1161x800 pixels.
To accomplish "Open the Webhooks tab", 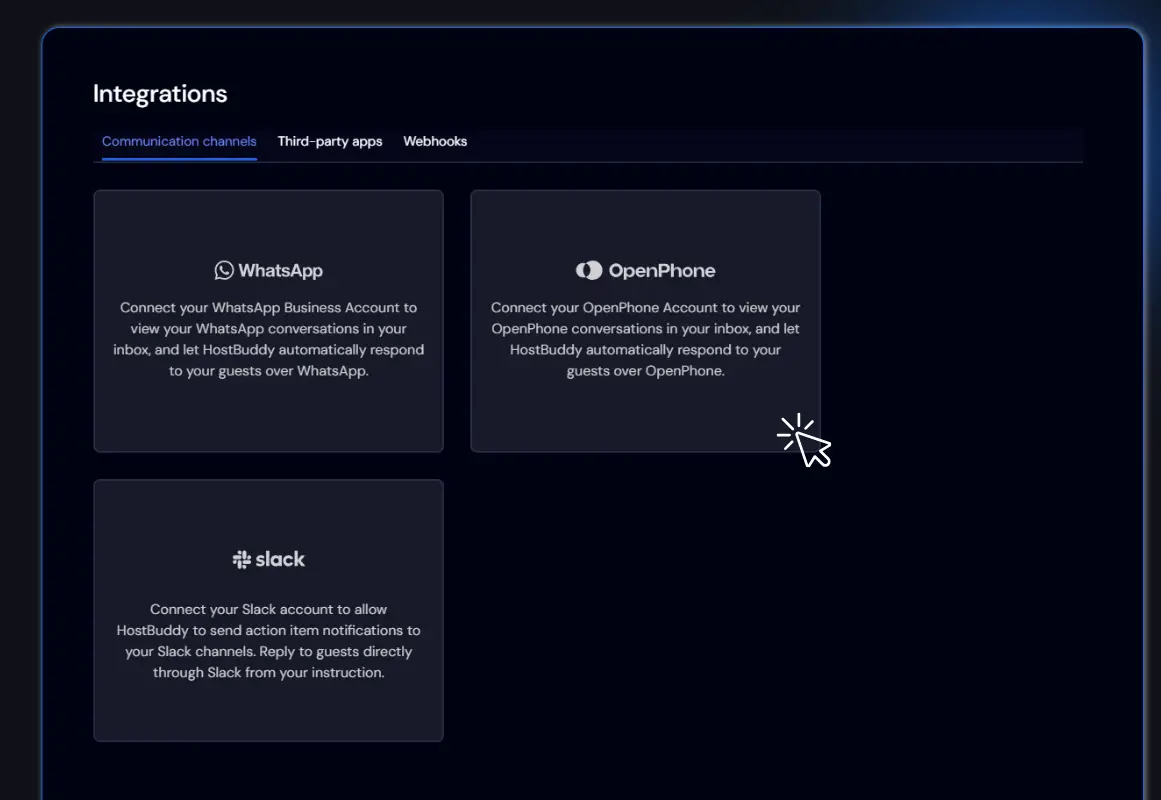I will pos(435,141).
